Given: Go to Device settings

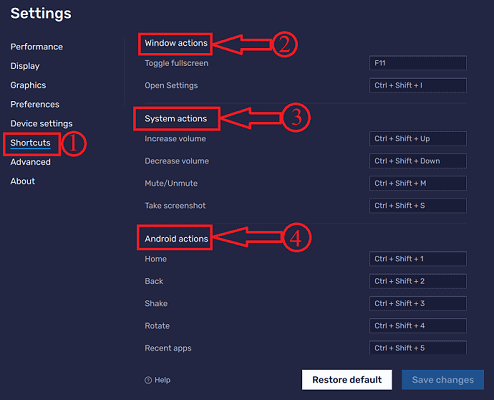Looking at the screenshot, I should click(x=41, y=124).
